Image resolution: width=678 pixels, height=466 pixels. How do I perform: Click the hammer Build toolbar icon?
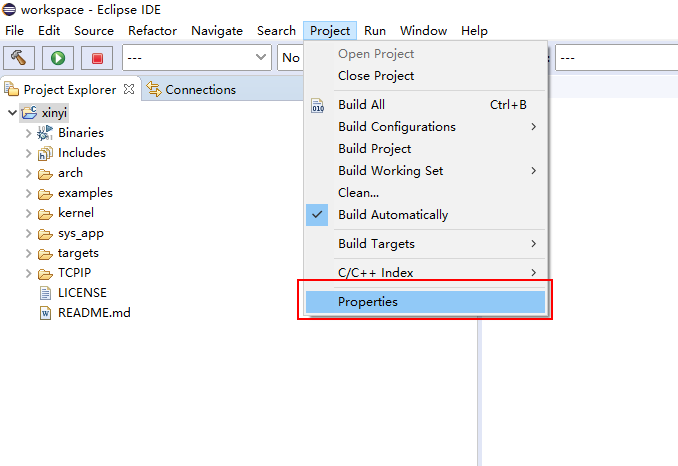click(x=19, y=58)
